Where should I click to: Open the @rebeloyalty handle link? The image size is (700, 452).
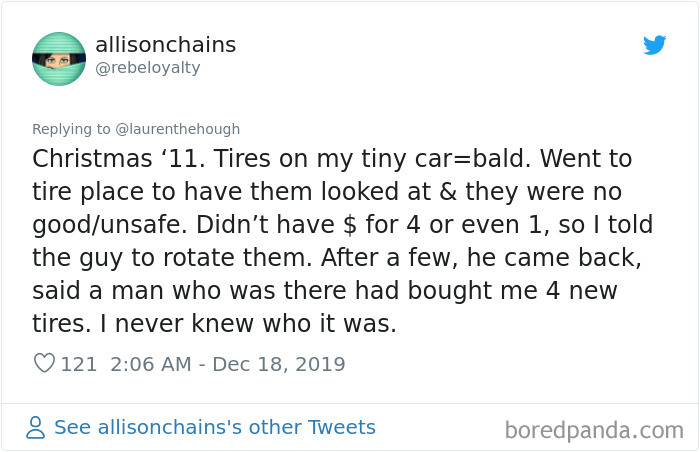tap(147, 67)
